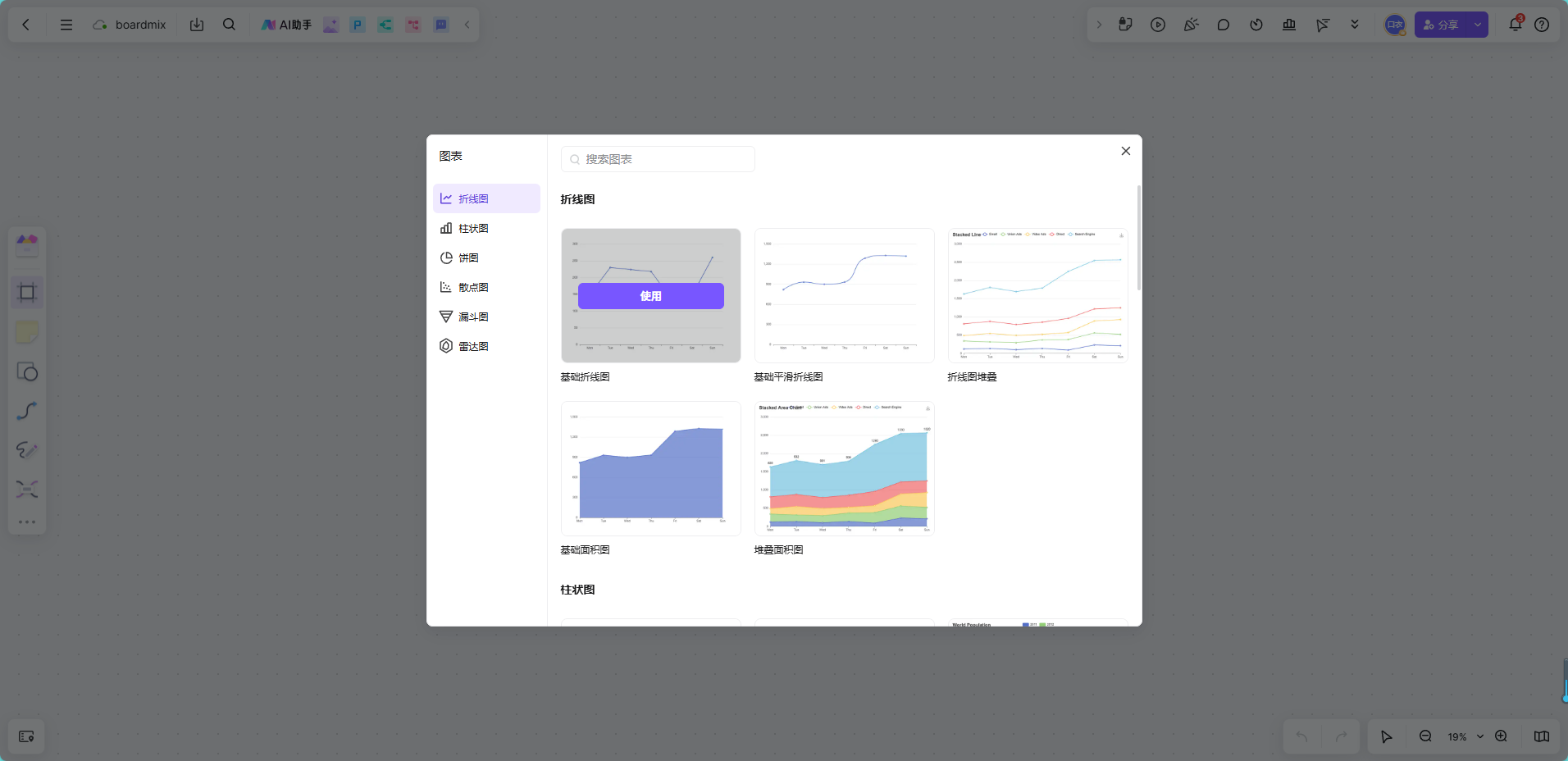
Task: Select the 漏斗图 category tab
Action: coord(486,317)
